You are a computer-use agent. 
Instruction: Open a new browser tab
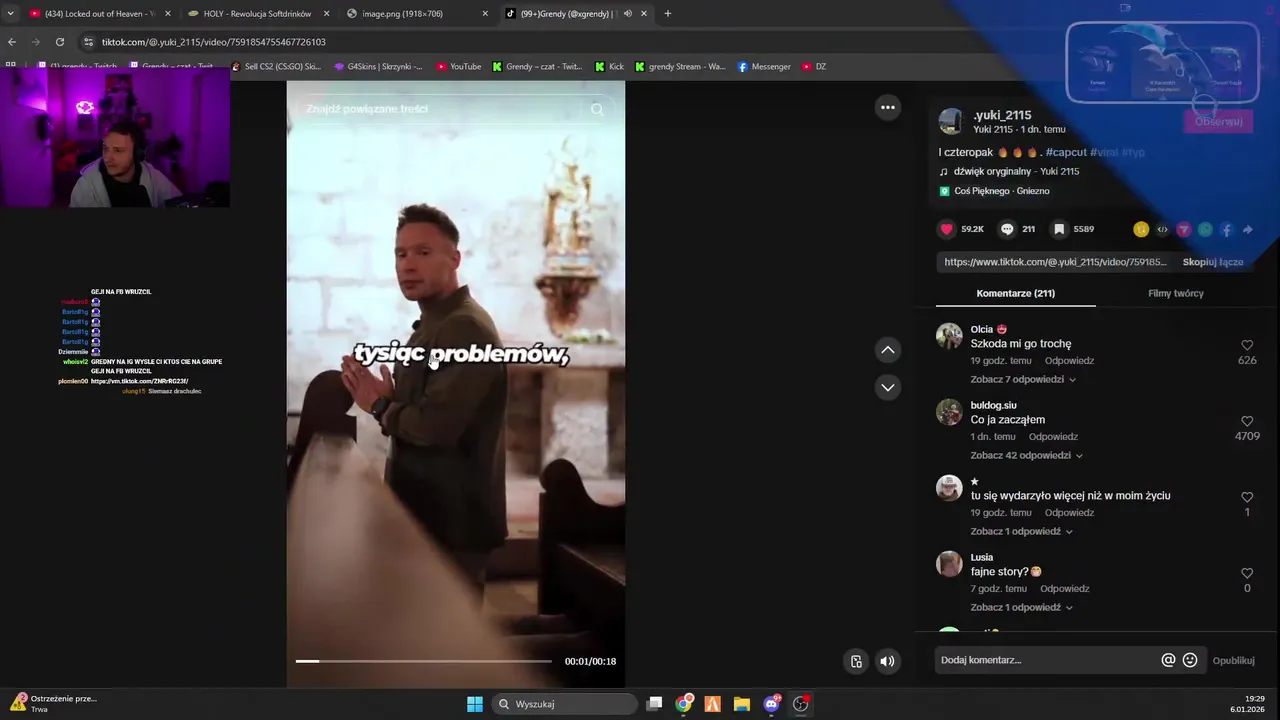(667, 14)
